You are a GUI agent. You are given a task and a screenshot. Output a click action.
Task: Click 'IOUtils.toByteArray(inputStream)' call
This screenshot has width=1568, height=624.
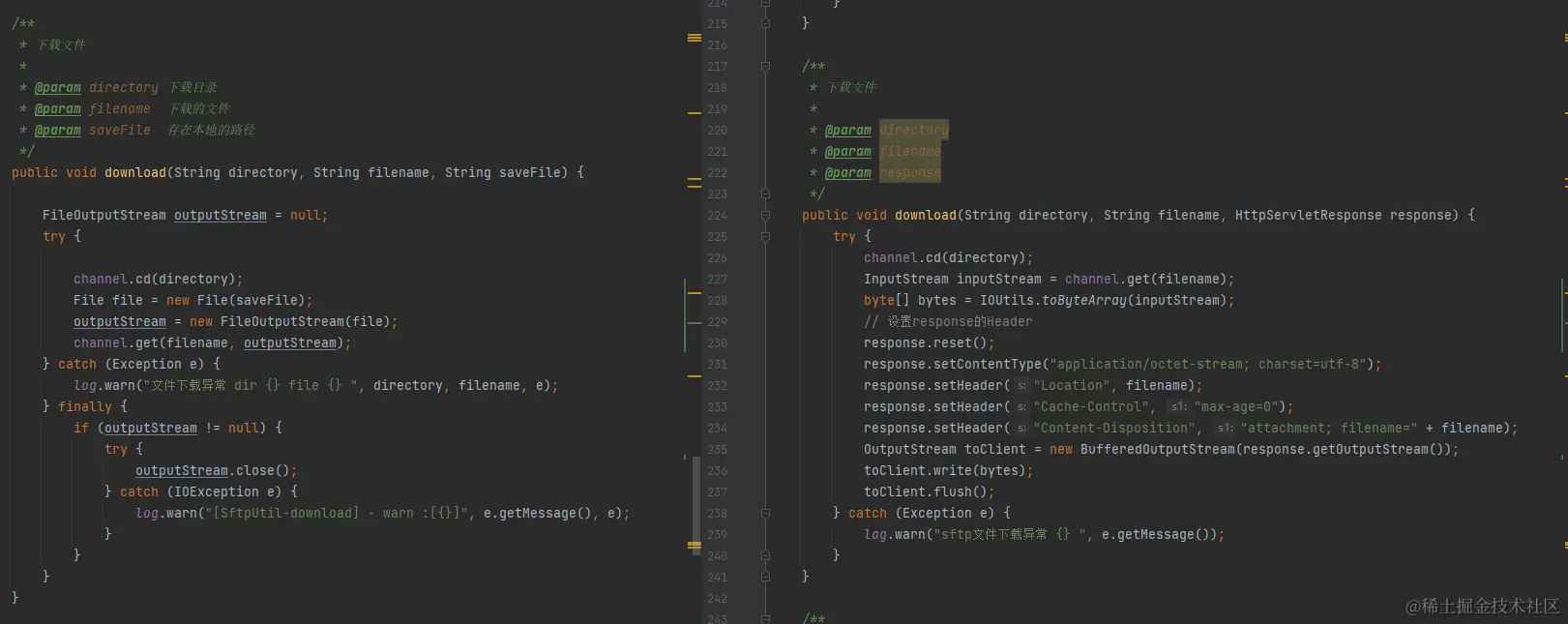(1104, 301)
